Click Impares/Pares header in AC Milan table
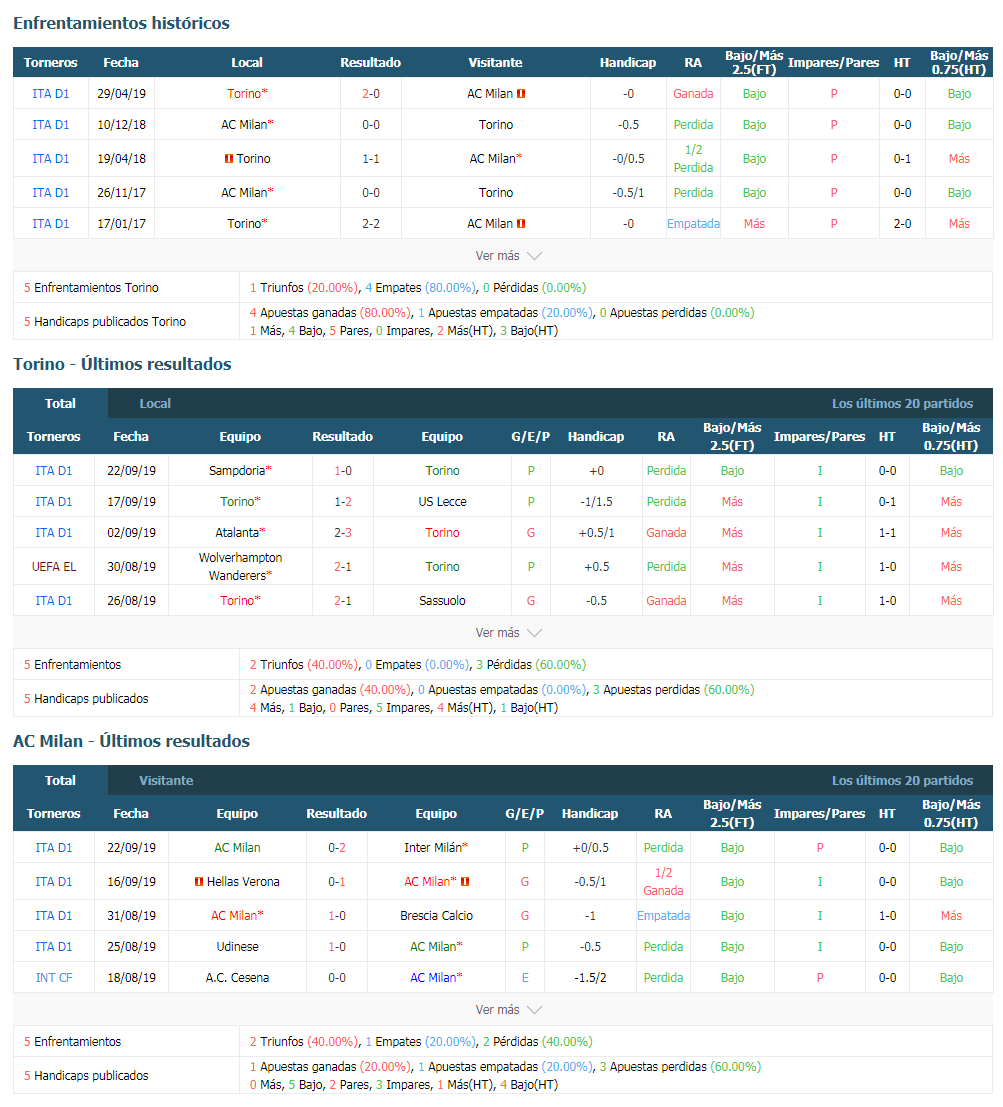This screenshot has width=1003, height=1107. (x=819, y=813)
